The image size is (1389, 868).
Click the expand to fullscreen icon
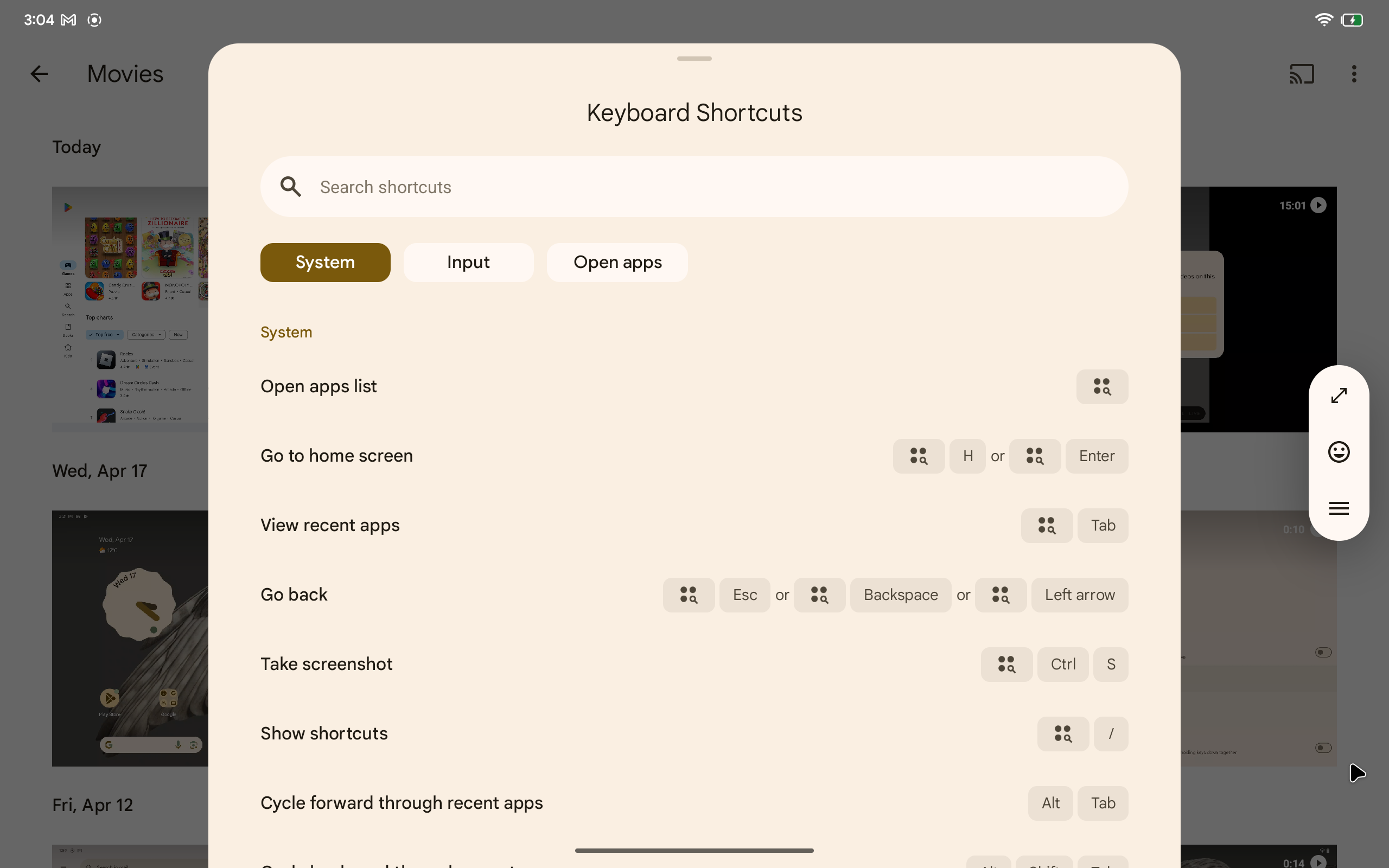click(x=1340, y=395)
